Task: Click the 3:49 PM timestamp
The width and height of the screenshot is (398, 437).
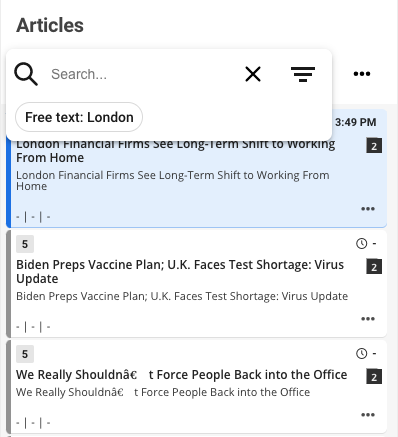Action: [355, 122]
